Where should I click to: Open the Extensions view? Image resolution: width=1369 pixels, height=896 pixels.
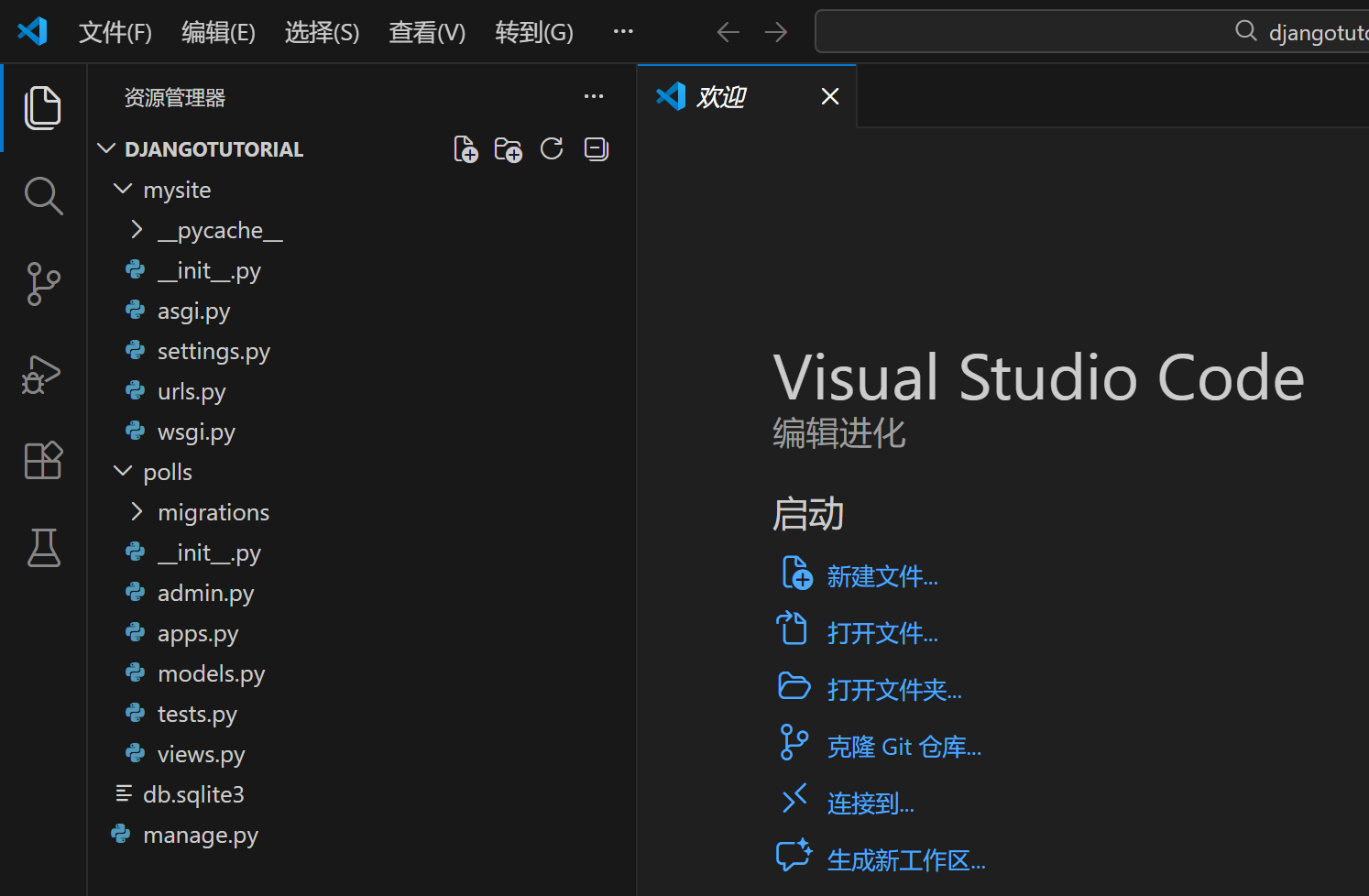43,460
